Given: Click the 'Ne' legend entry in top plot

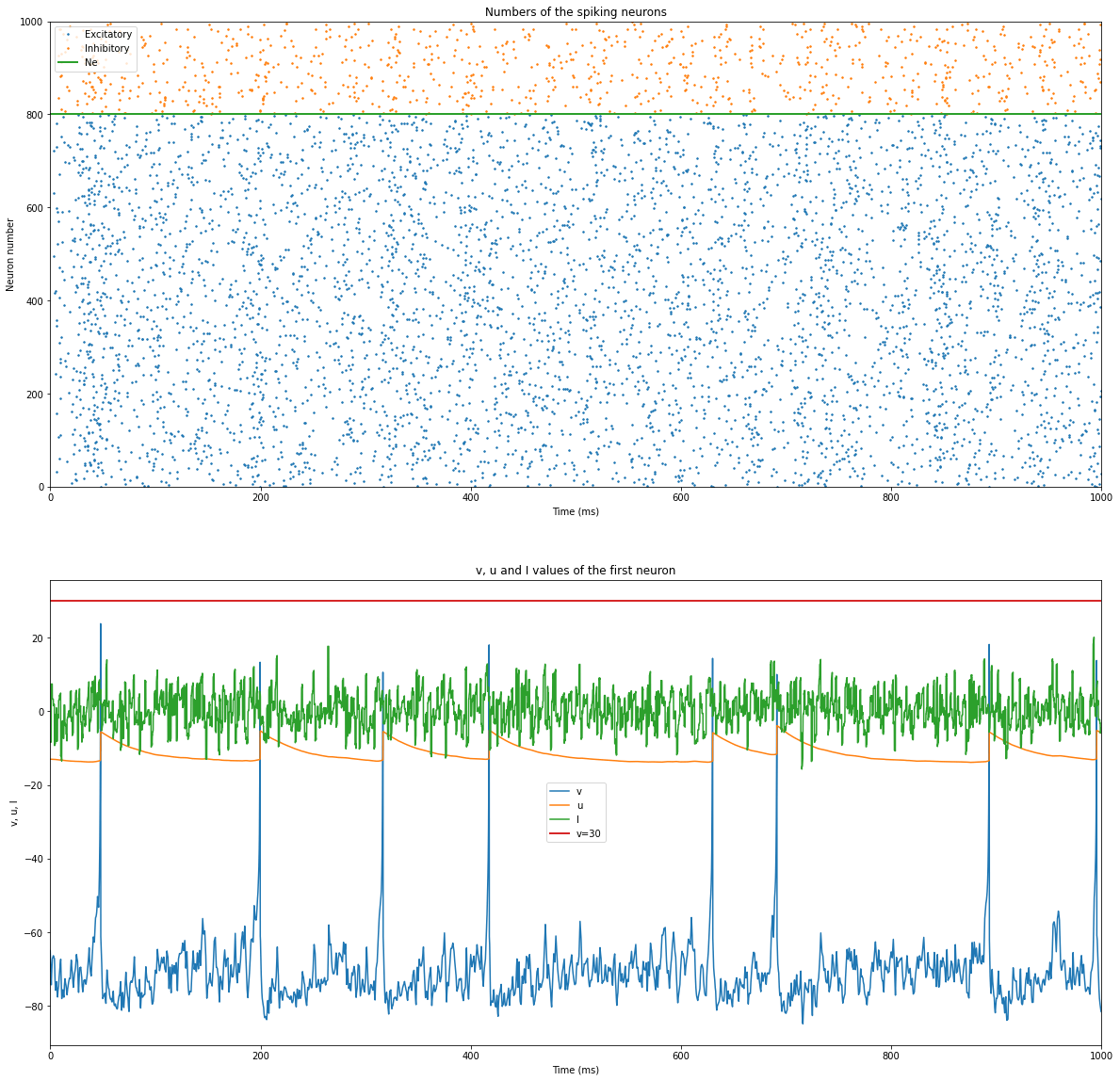Looking at the screenshot, I should tap(91, 62).
